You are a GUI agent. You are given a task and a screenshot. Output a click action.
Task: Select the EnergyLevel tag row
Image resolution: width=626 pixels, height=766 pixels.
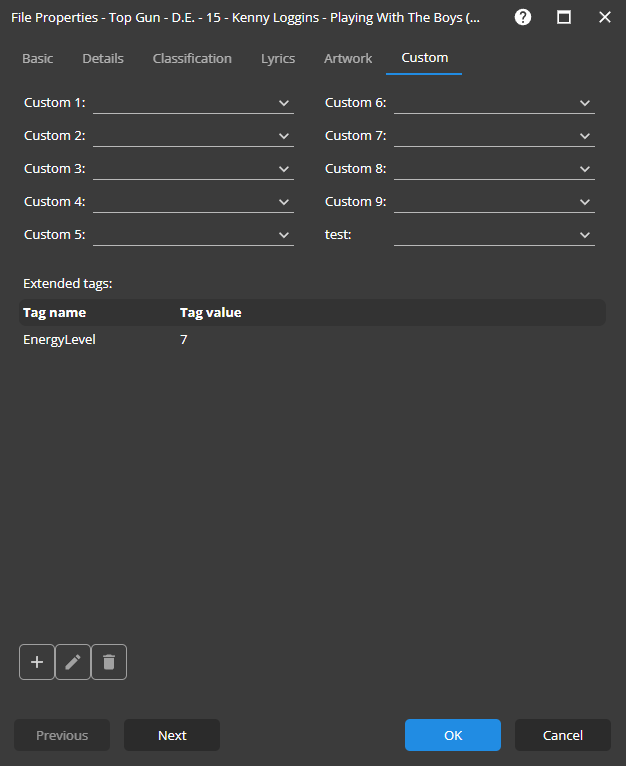pyautogui.click(x=60, y=340)
